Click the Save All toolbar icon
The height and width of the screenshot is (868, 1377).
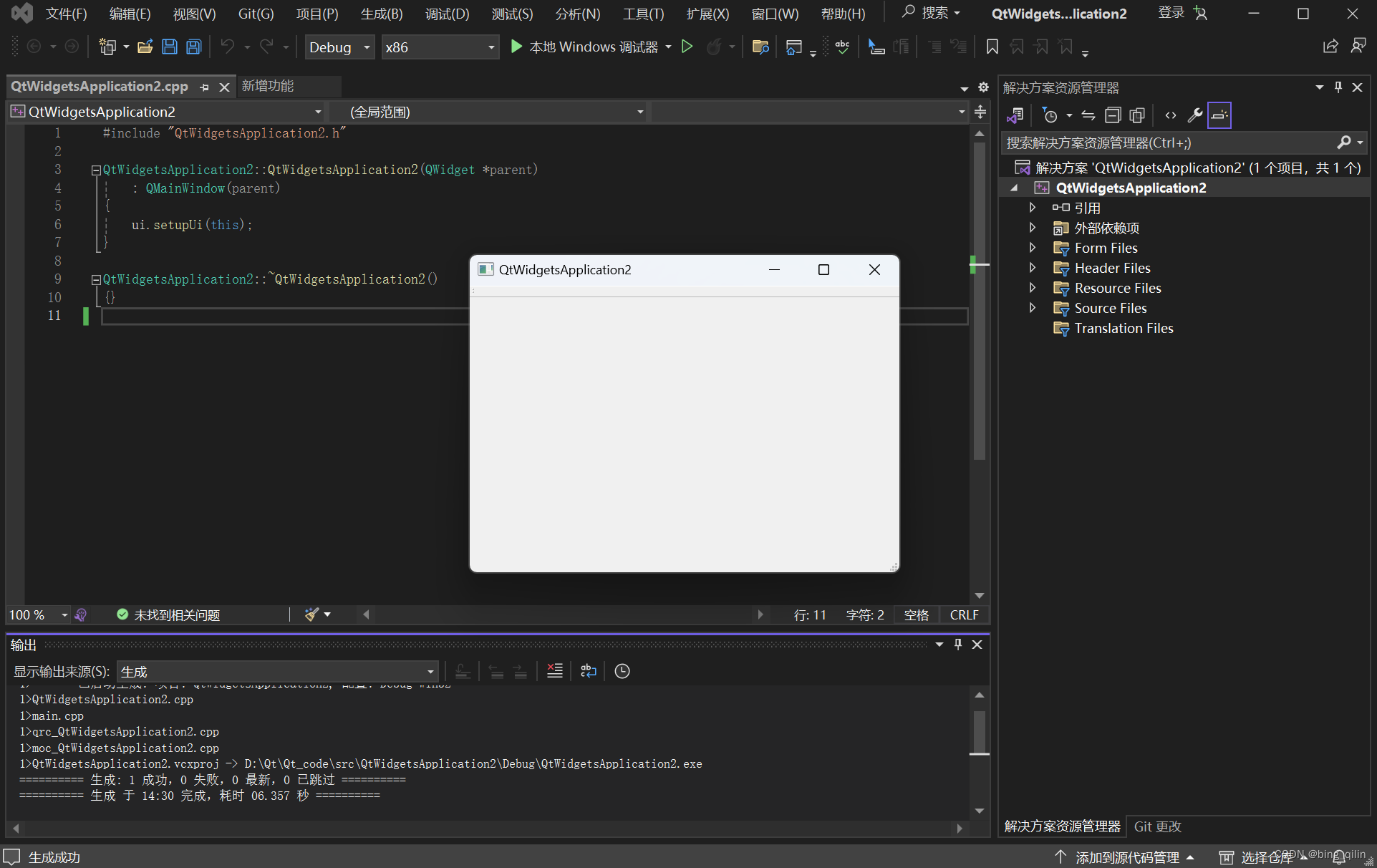[193, 47]
